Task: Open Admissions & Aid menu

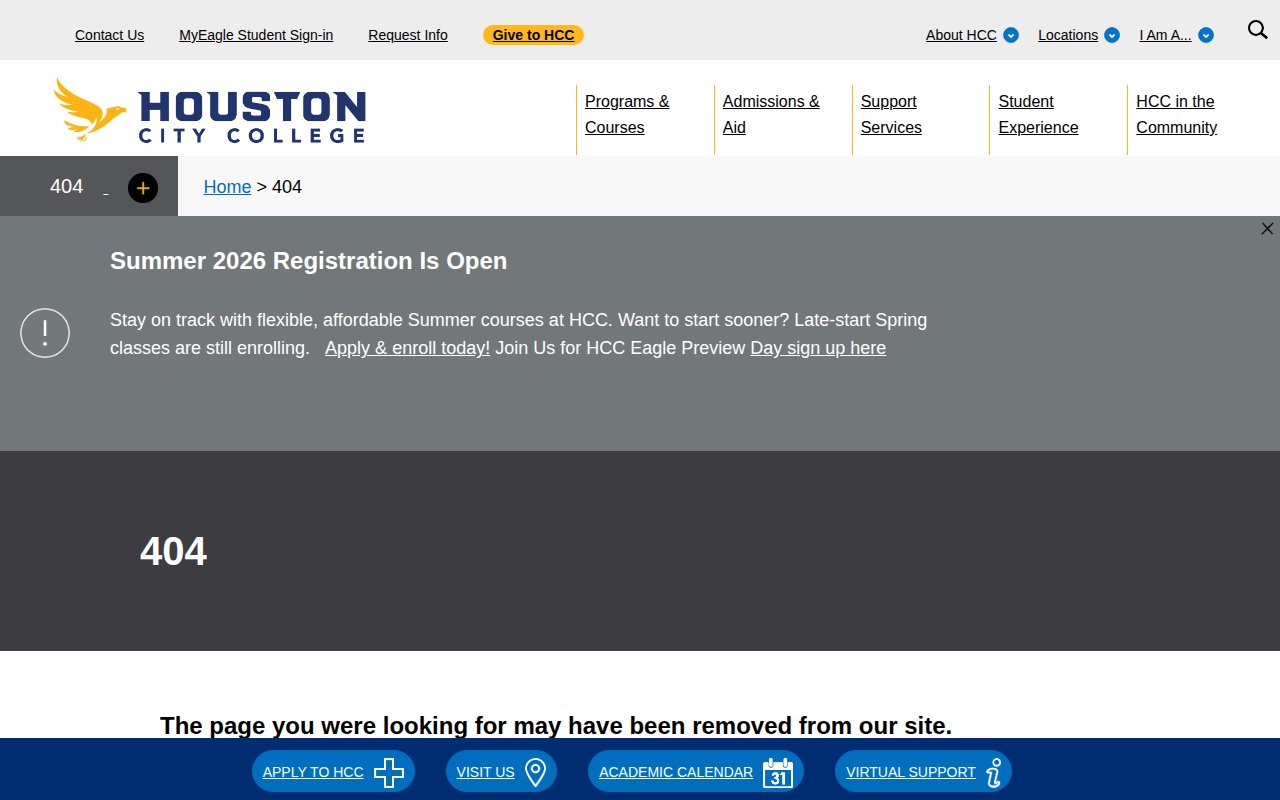Action: pos(770,114)
